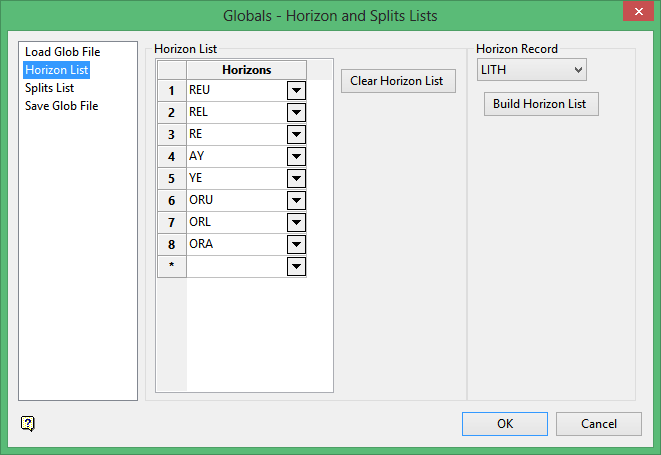Select the ORU horizon cell
The image size is (661, 455).
(236, 200)
